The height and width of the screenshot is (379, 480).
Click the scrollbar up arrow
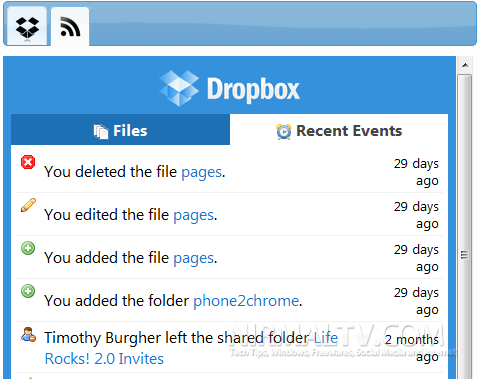pyautogui.click(x=465, y=65)
